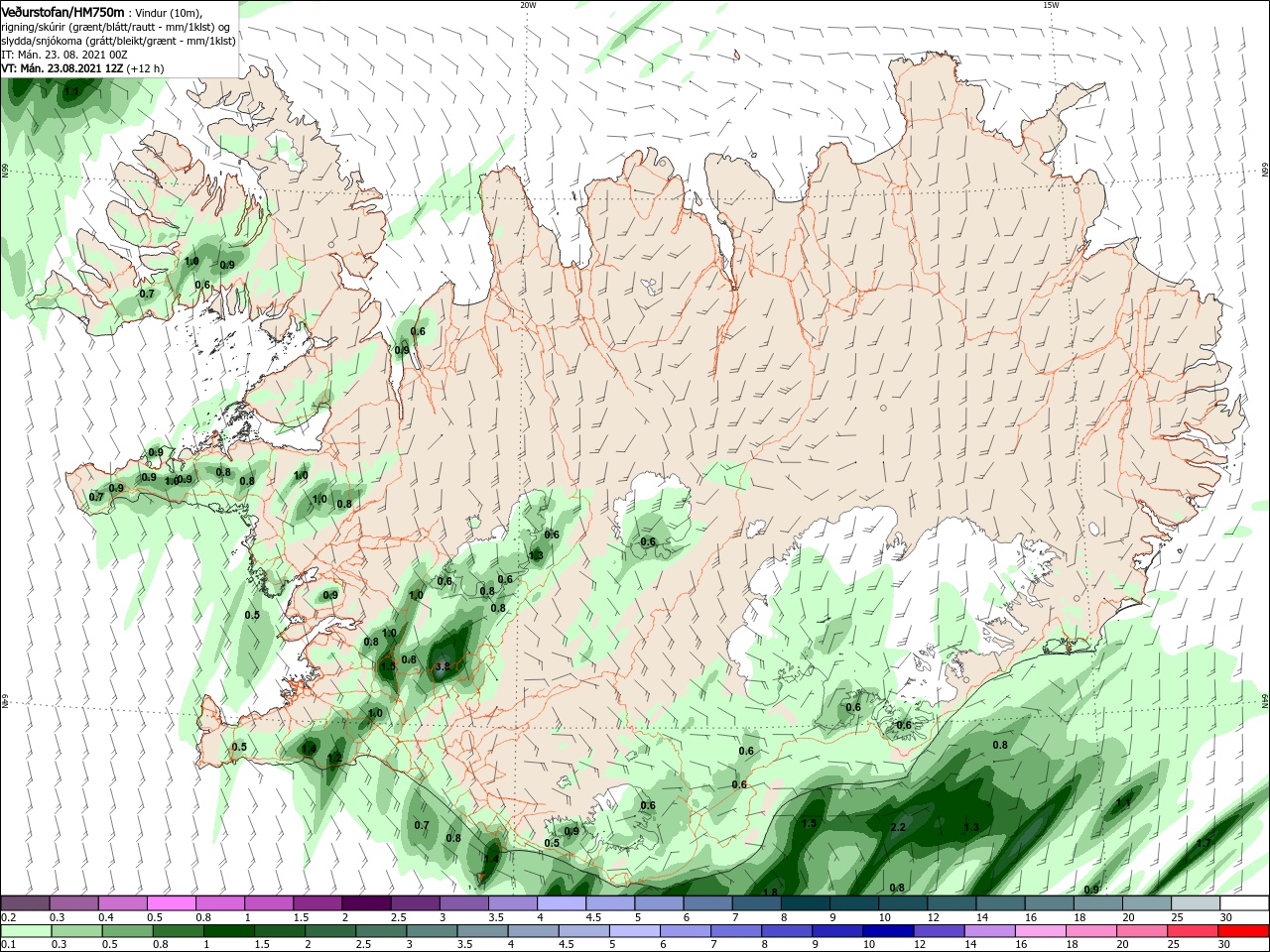Click the Veðurstofan/HM750m map title
The image size is (1270, 952).
click(63, 12)
